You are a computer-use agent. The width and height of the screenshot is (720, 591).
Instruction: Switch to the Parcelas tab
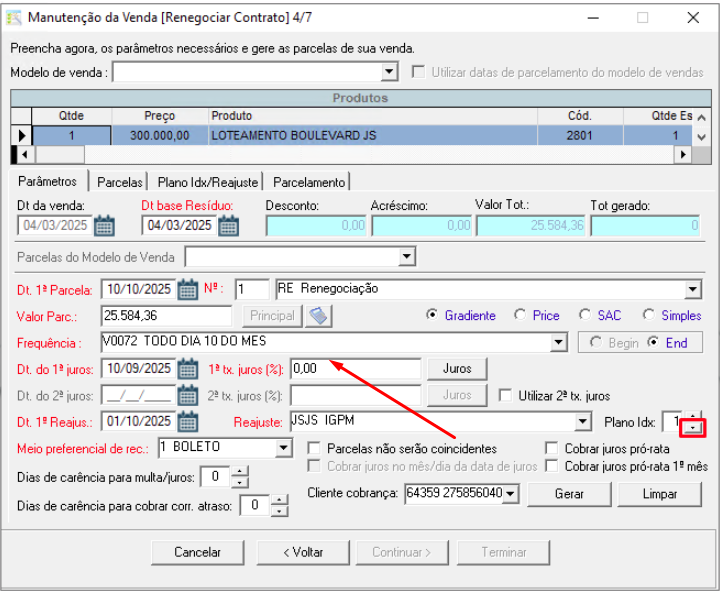(x=119, y=182)
